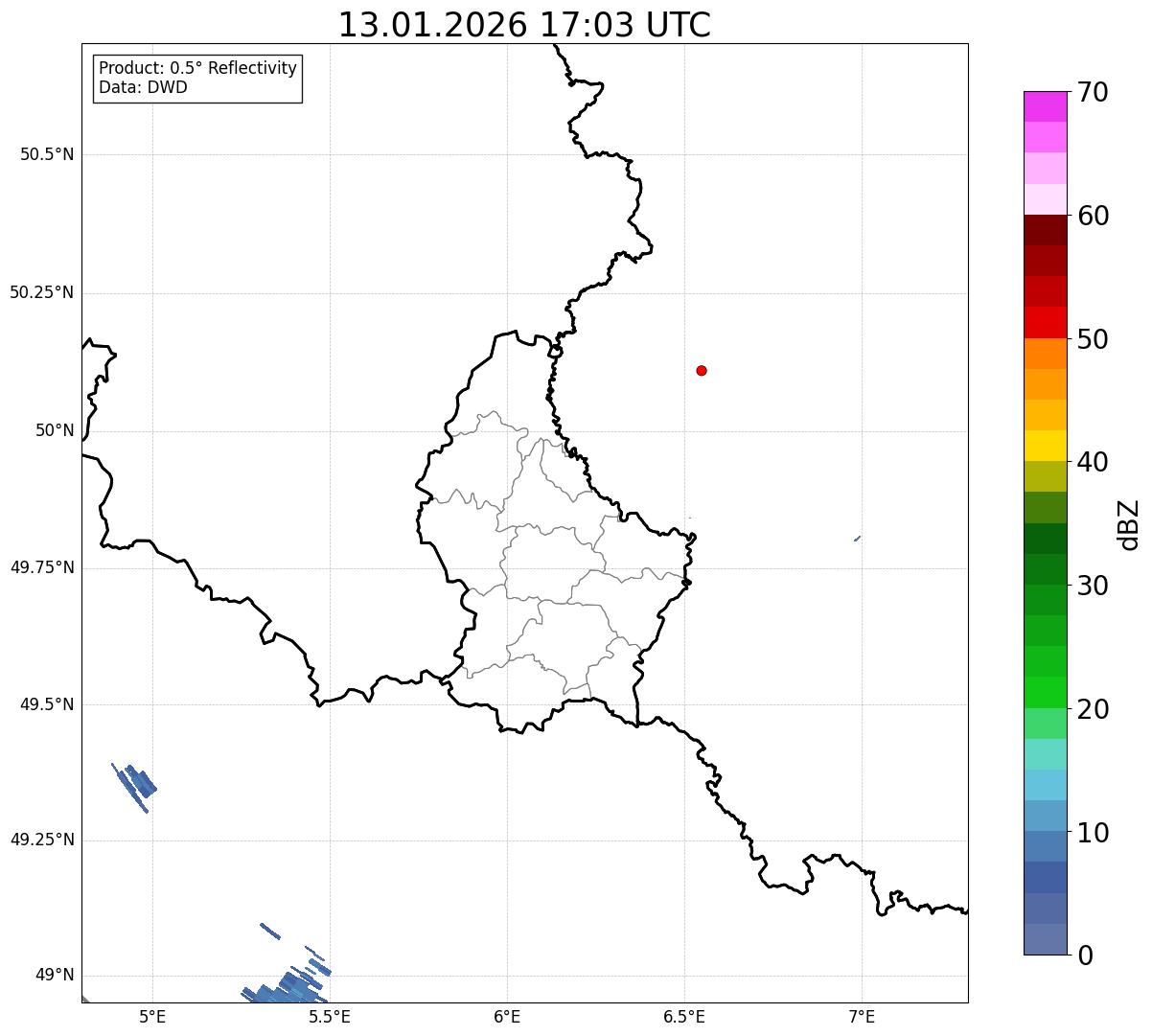Click the blue radar echo near 49.35°N 5°E
Image resolution: width=1152 pixels, height=1036 pixels.
tap(134, 786)
